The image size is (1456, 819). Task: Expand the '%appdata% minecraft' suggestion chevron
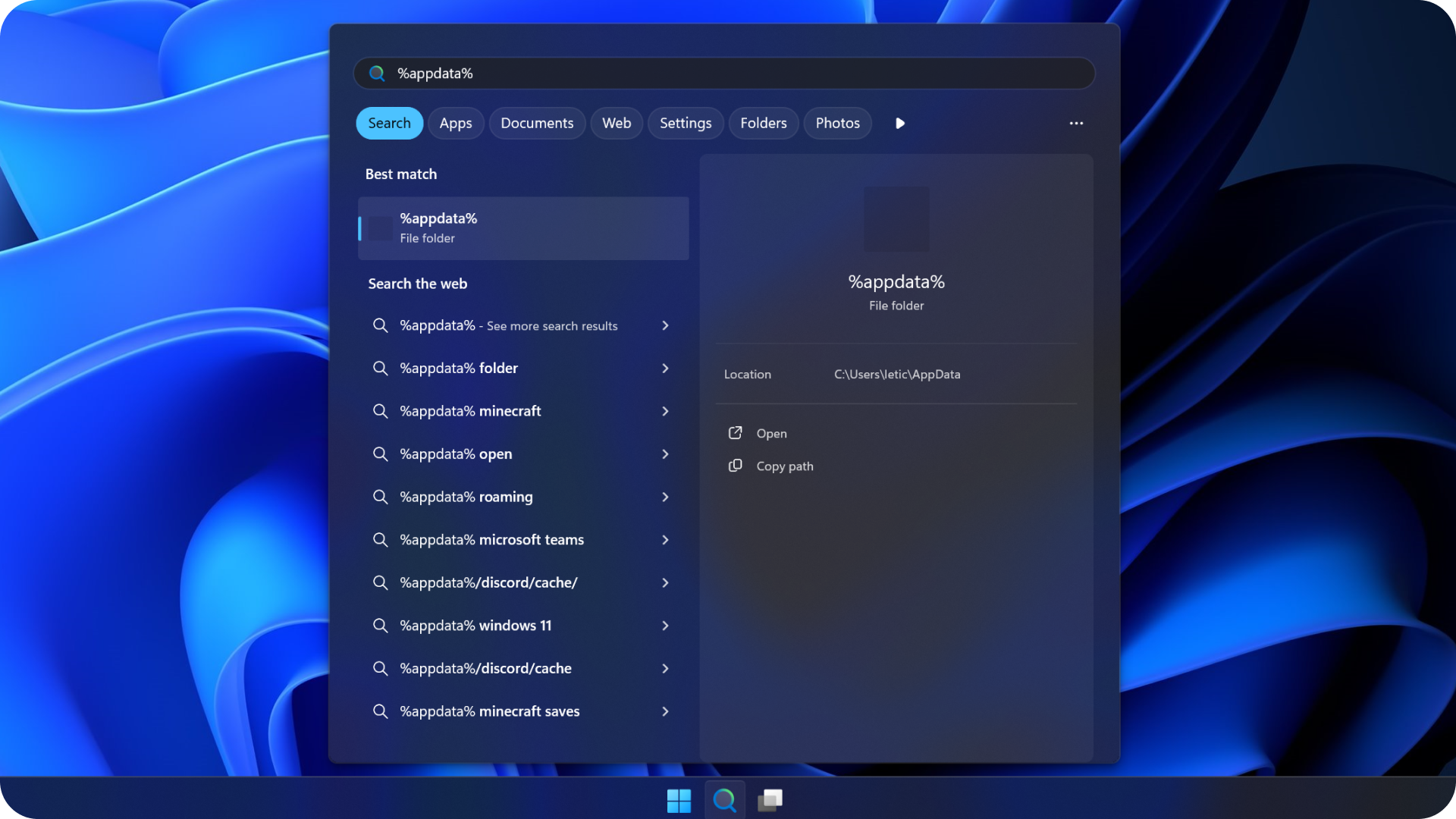point(665,411)
